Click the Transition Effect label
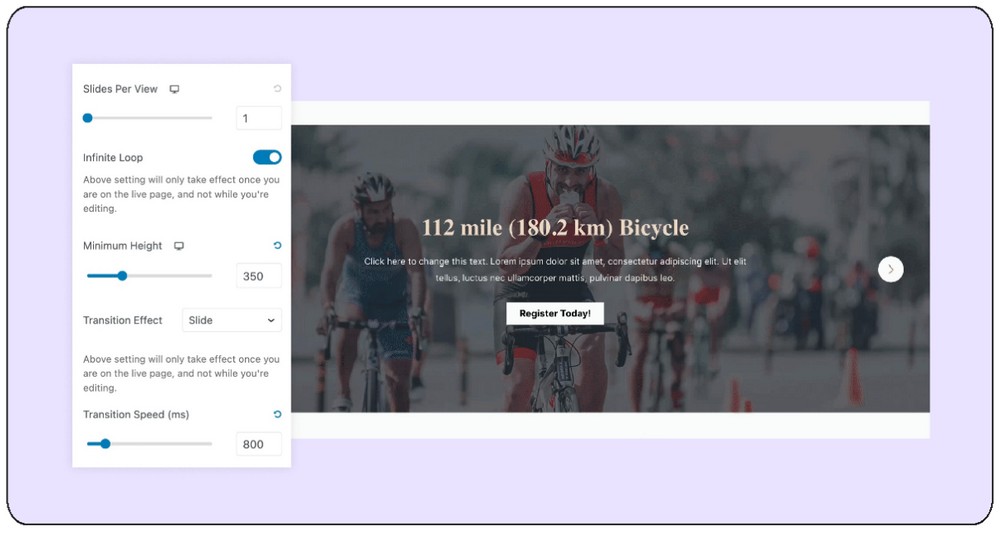 (123, 320)
